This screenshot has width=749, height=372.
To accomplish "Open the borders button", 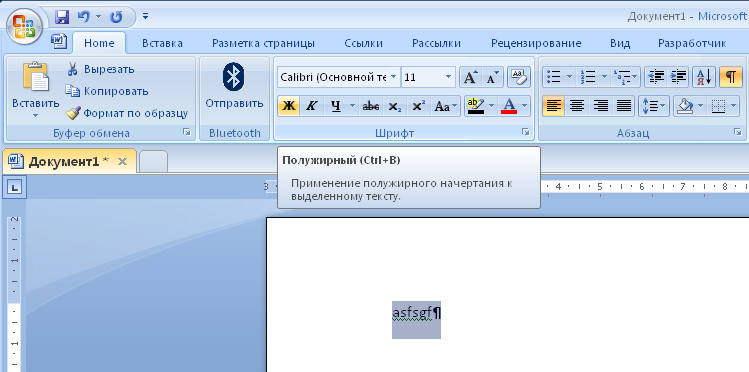I will [x=718, y=106].
